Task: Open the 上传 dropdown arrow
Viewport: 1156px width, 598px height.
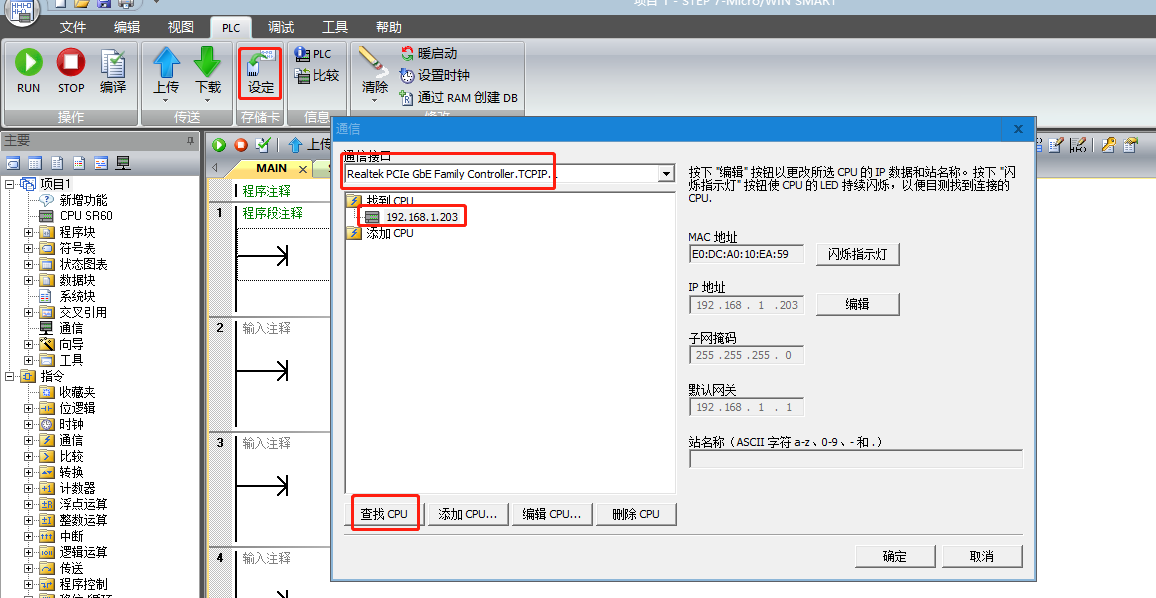Action: 166,100
